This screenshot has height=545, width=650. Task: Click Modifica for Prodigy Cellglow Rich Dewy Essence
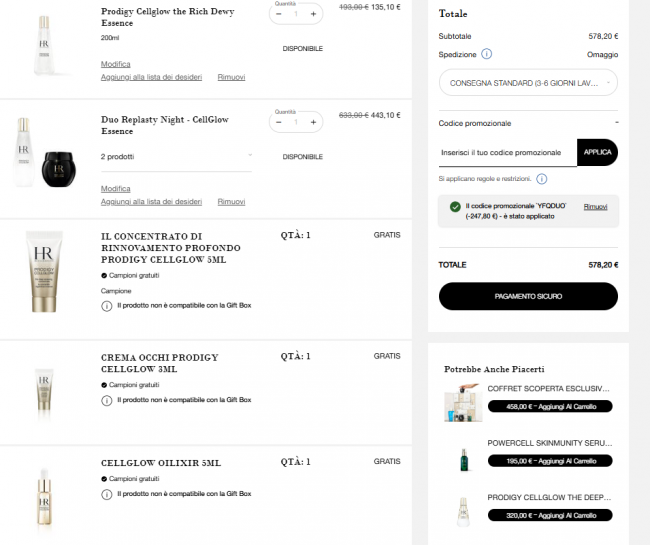click(116, 64)
